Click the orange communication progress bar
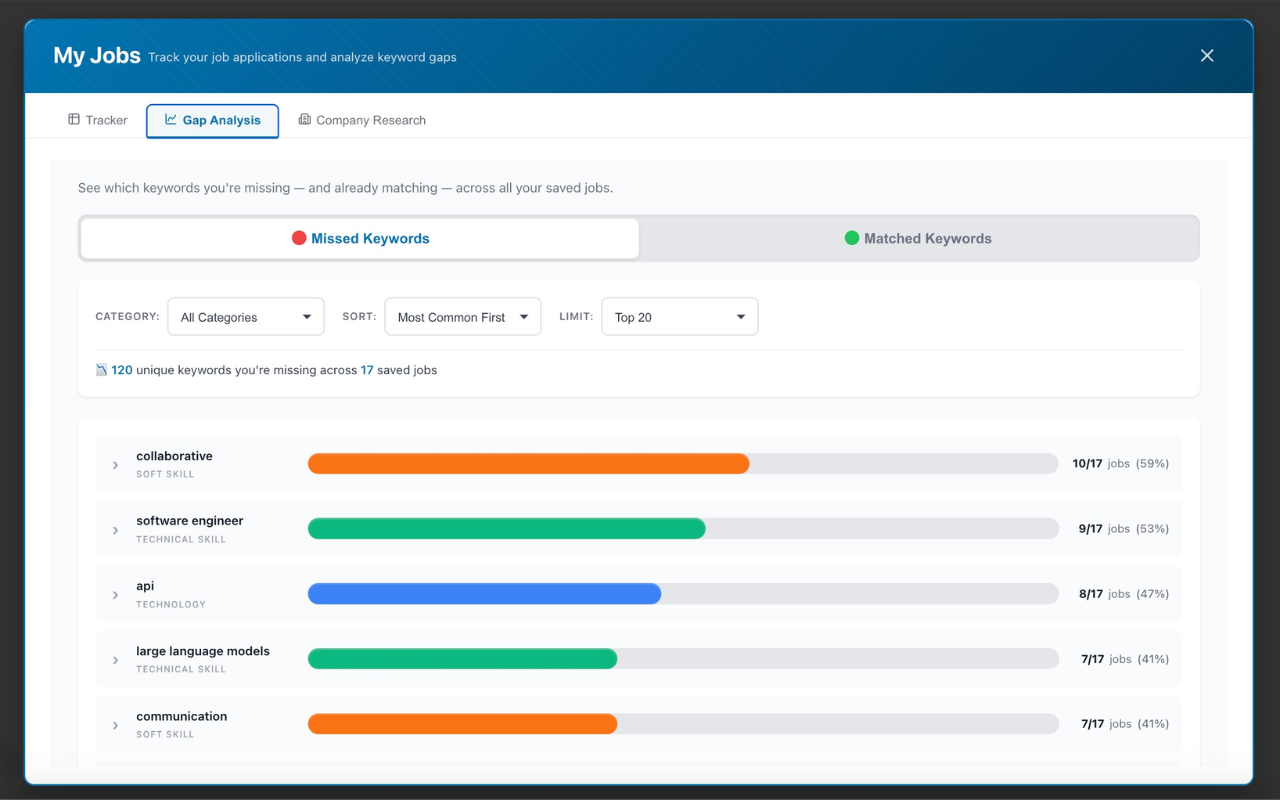The width and height of the screenshot is (1280, 800). (462, 723)
